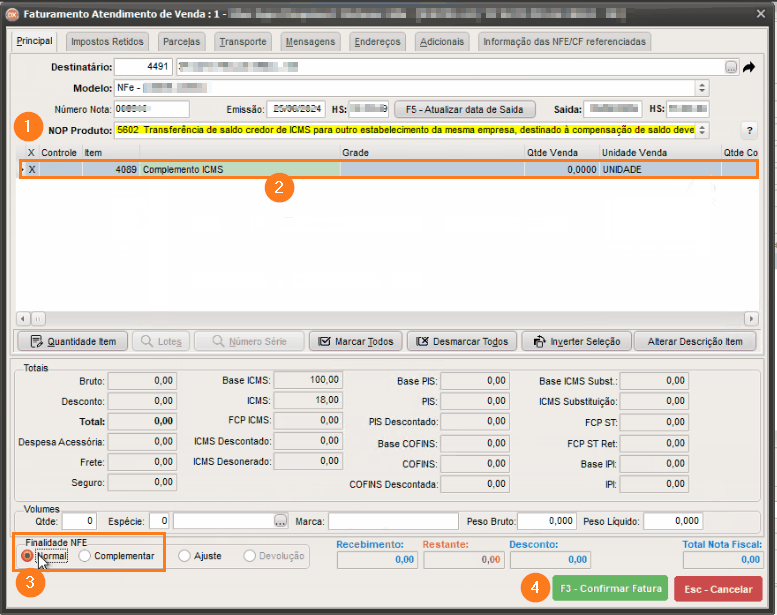Select Normal finalidade radio button
Viewport: 777px width, 615px height.
pyautogui.click(x=27, y=556)
